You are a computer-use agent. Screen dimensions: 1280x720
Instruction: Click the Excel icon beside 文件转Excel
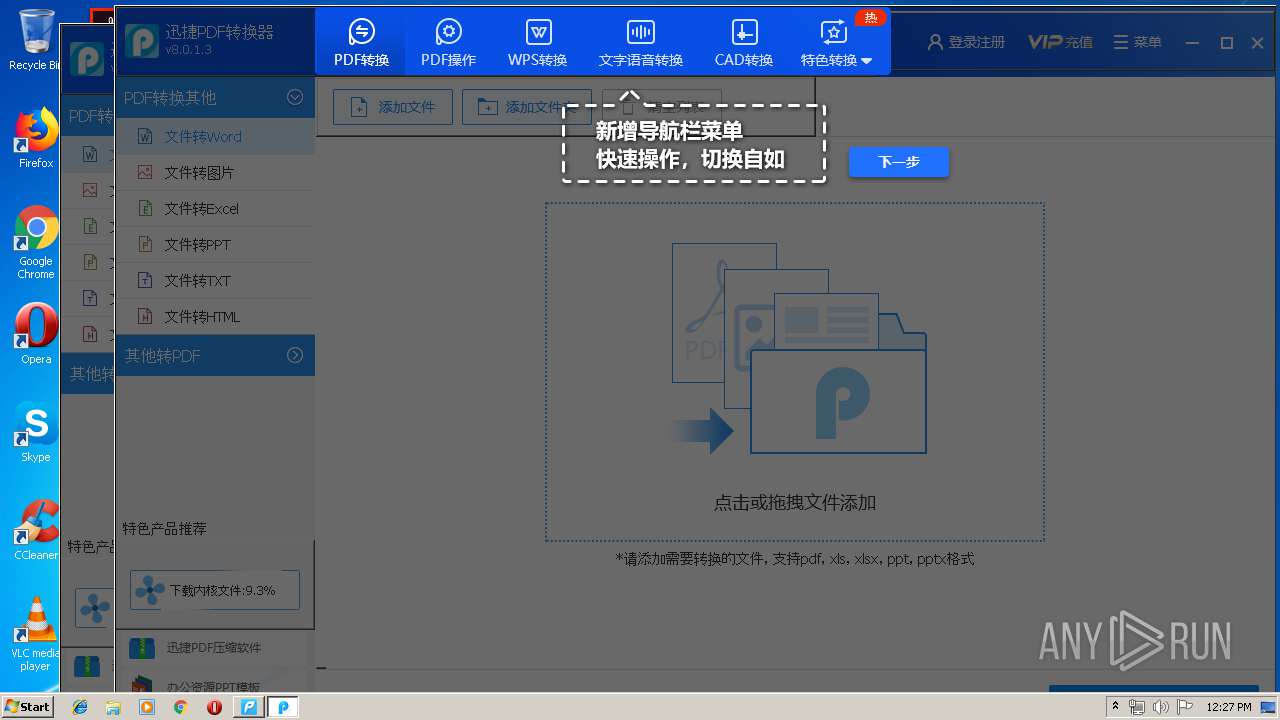[x=145, y=208]
